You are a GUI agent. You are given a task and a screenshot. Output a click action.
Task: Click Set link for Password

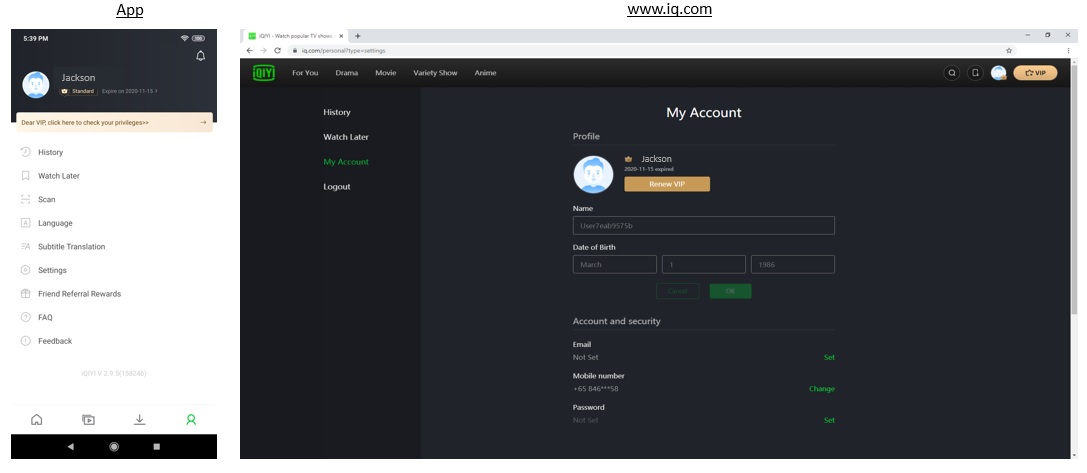point(829,420)
